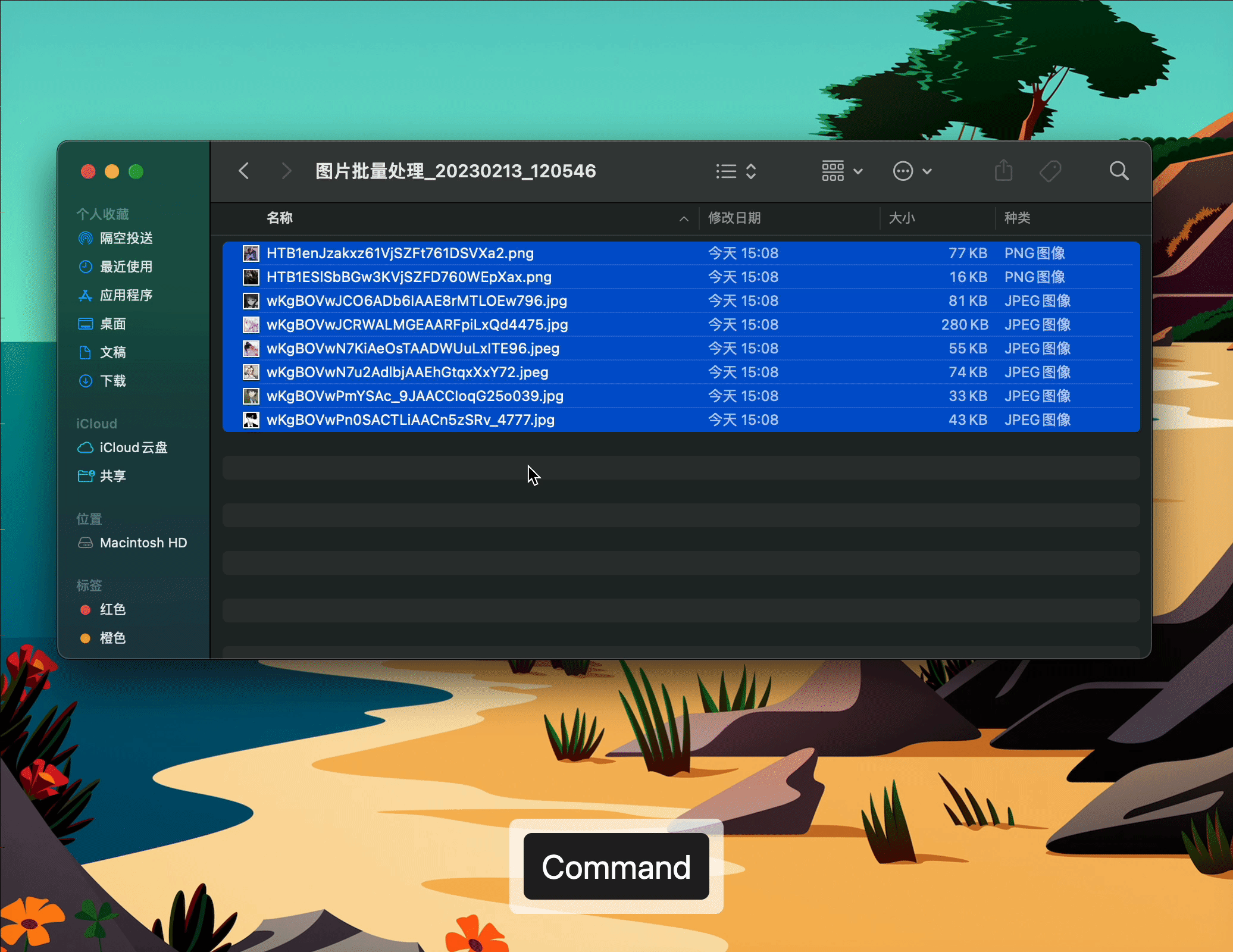Click thumbnail of HTB1enJzakxz61VjSZFt761DSVXa2.png
1233x952 pixels.
pos(251,253)
